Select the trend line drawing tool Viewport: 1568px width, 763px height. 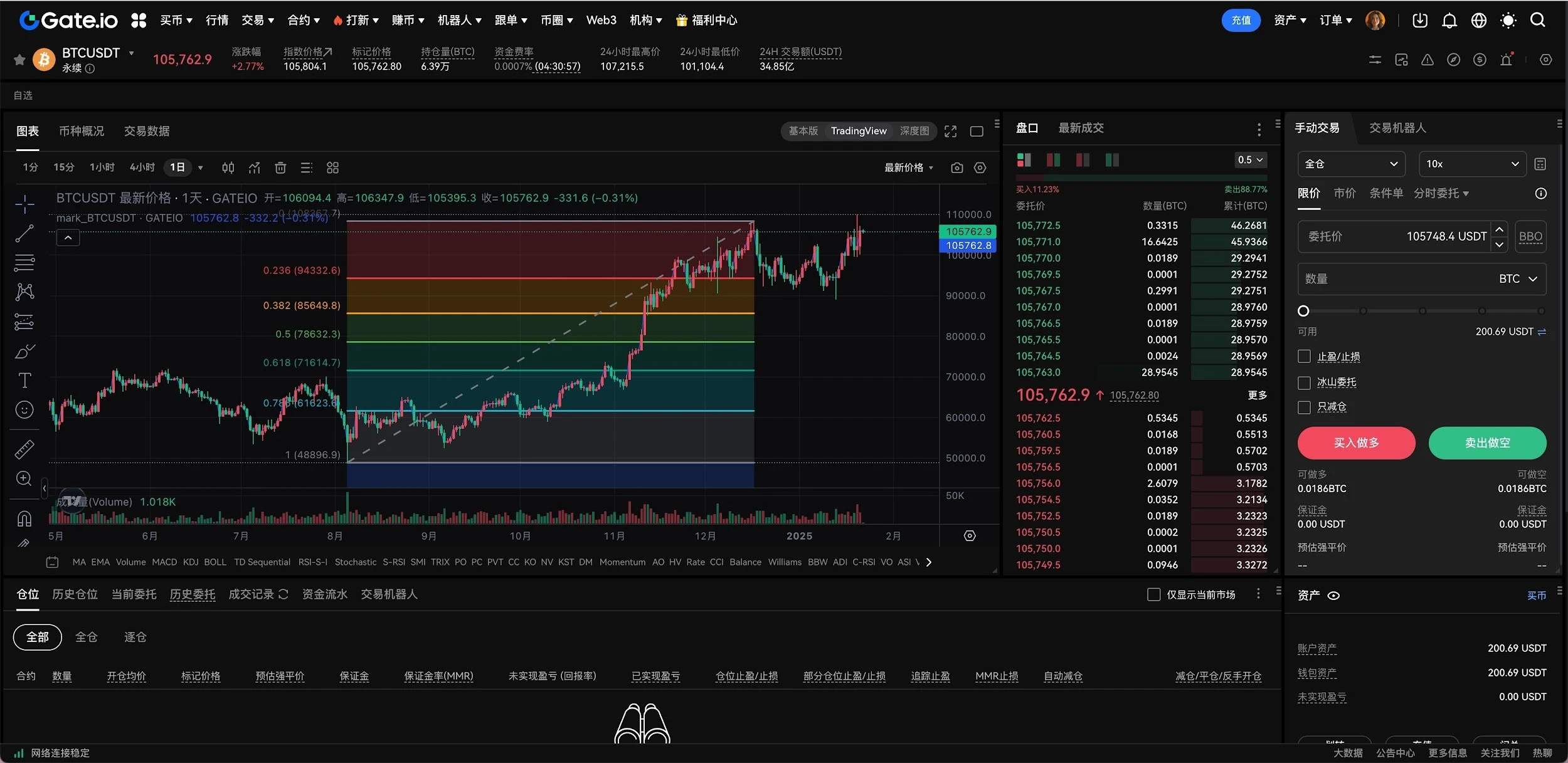click(x=24, y=233)
